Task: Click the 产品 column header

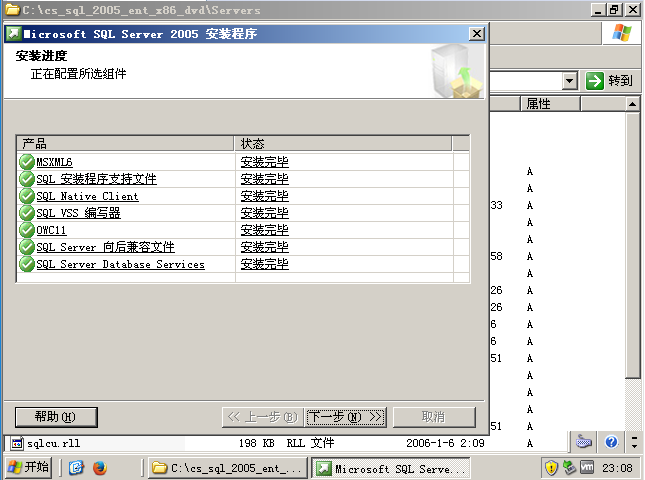Action: 125,144
